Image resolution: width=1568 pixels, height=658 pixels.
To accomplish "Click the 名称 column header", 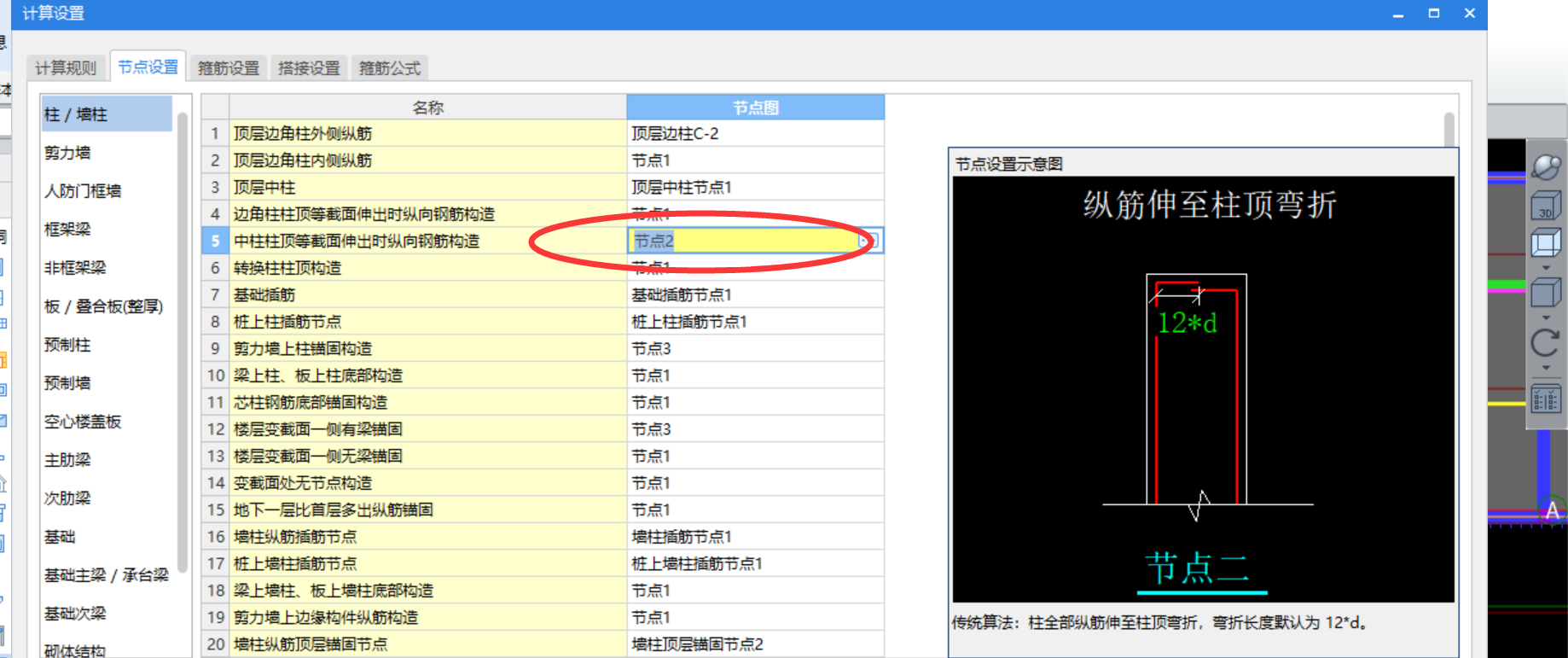I will click(x=428, y=108).
